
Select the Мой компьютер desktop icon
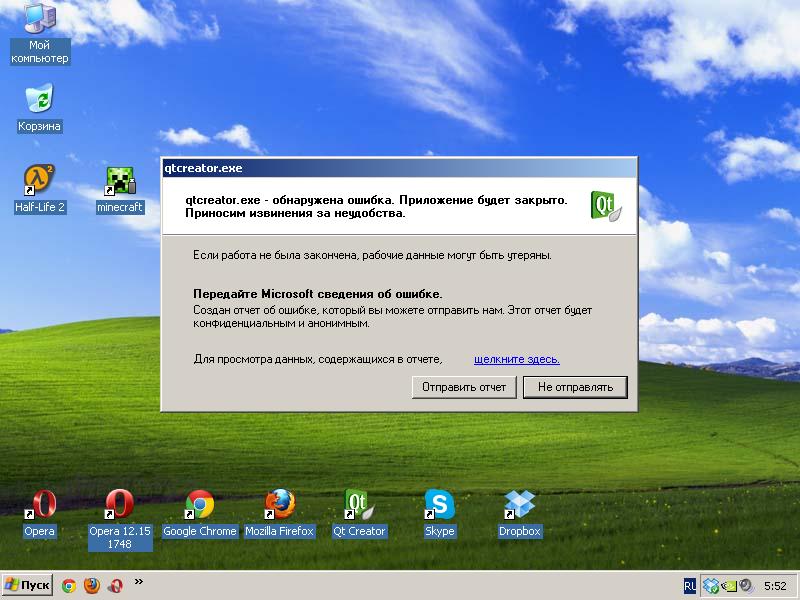(x=40, y=35)
